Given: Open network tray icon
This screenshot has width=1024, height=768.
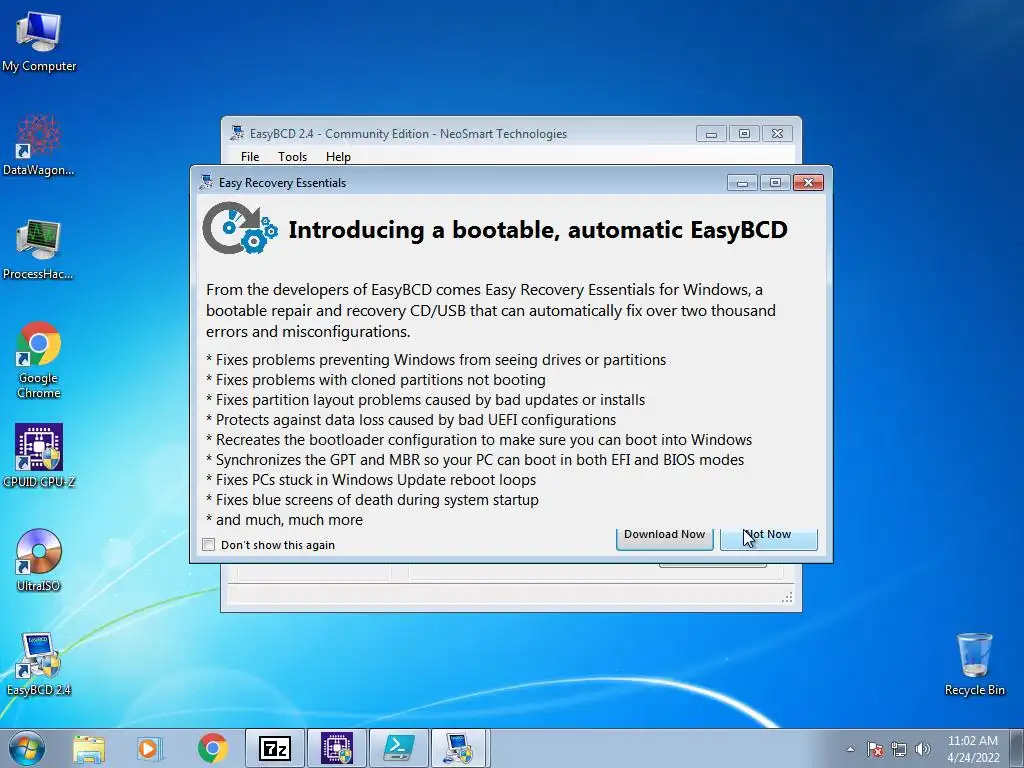Looking at the screenshot, I should (899, 749).
